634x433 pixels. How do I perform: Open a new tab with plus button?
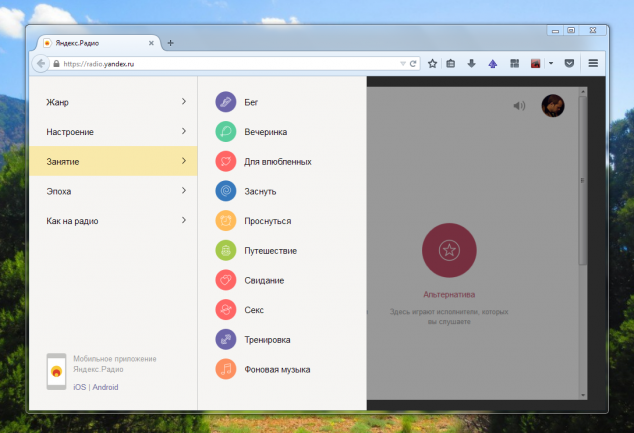point(171,43)
